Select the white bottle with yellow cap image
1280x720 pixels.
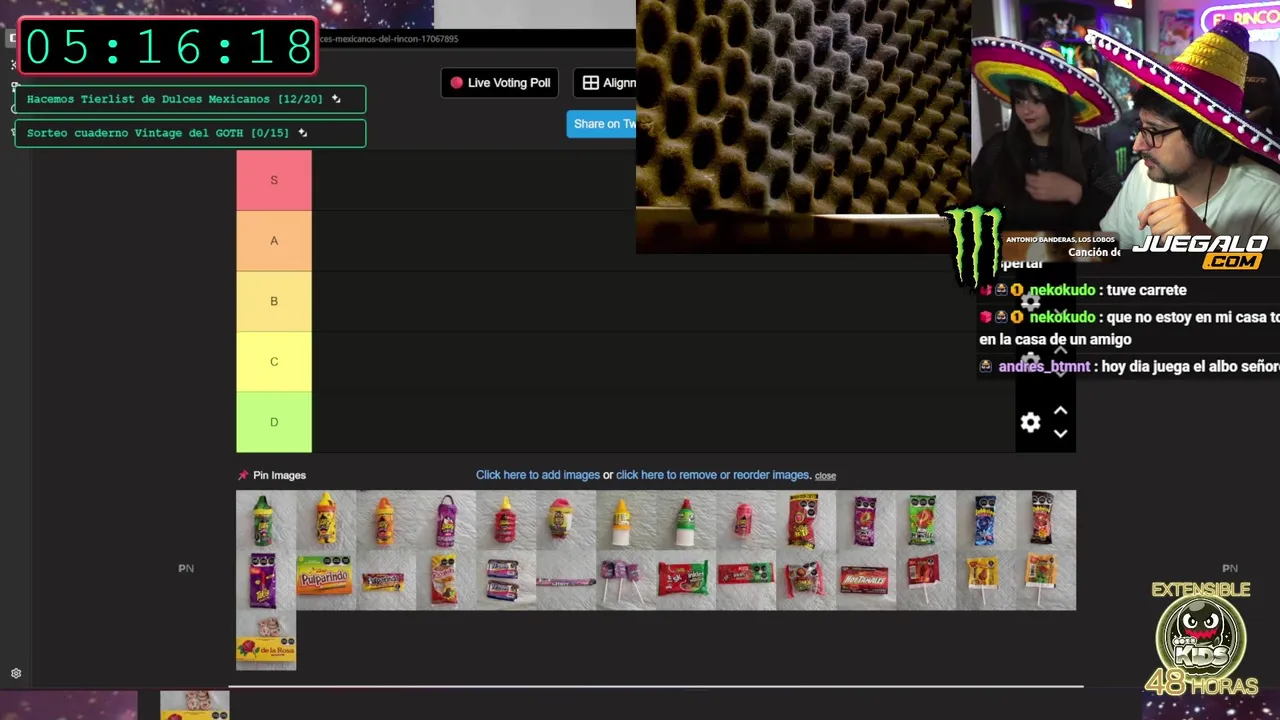626,520
